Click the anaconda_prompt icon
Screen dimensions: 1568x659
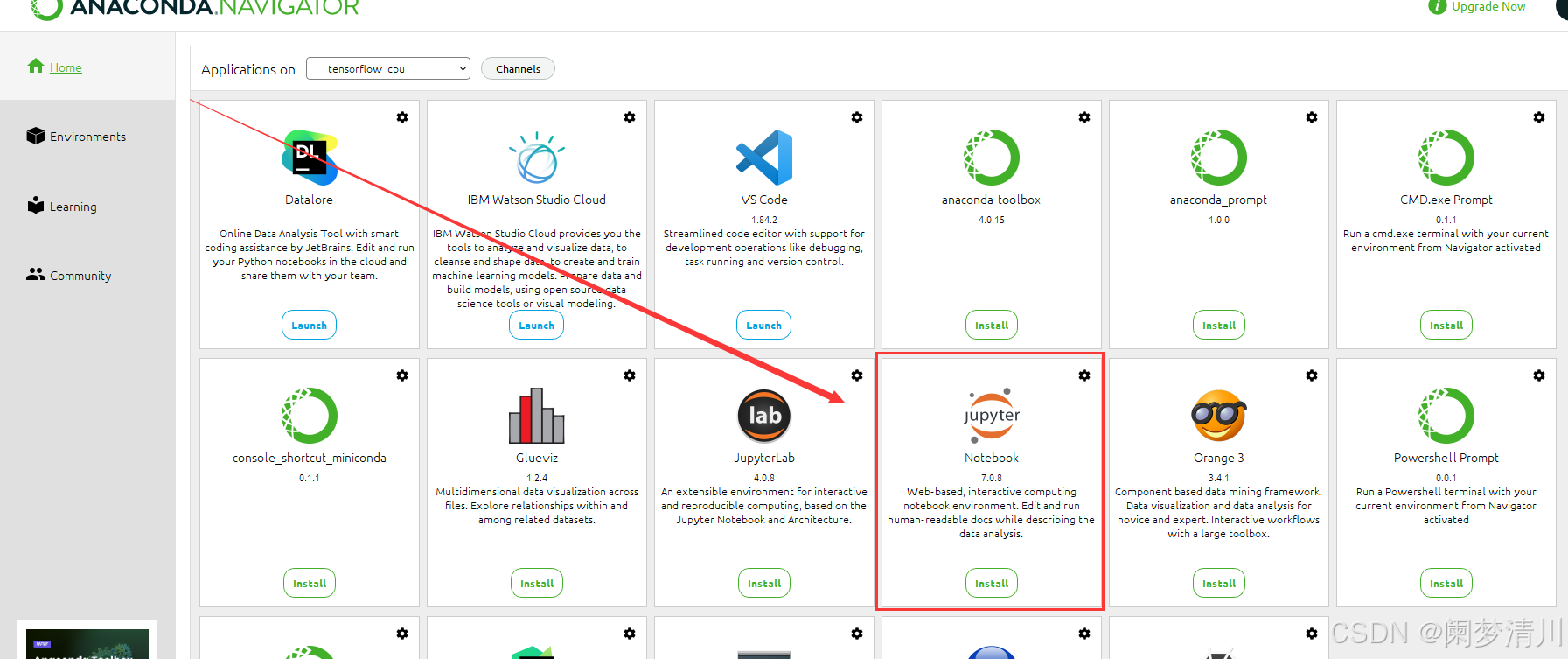[1219, 158]
